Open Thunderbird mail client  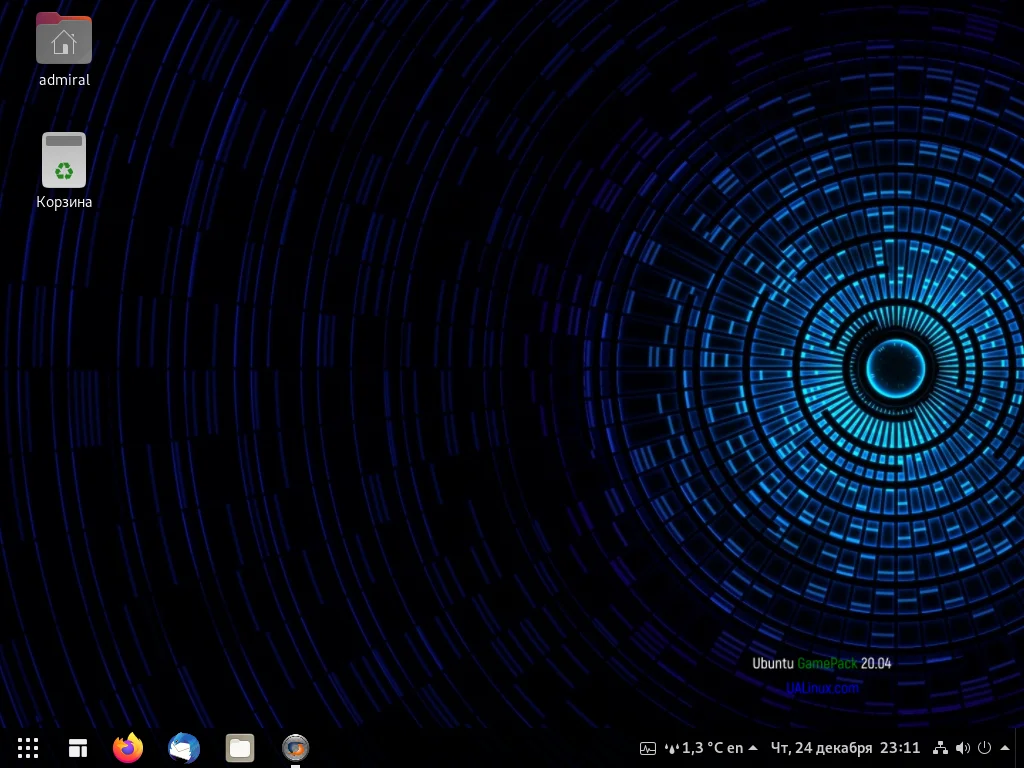(184, 748)
